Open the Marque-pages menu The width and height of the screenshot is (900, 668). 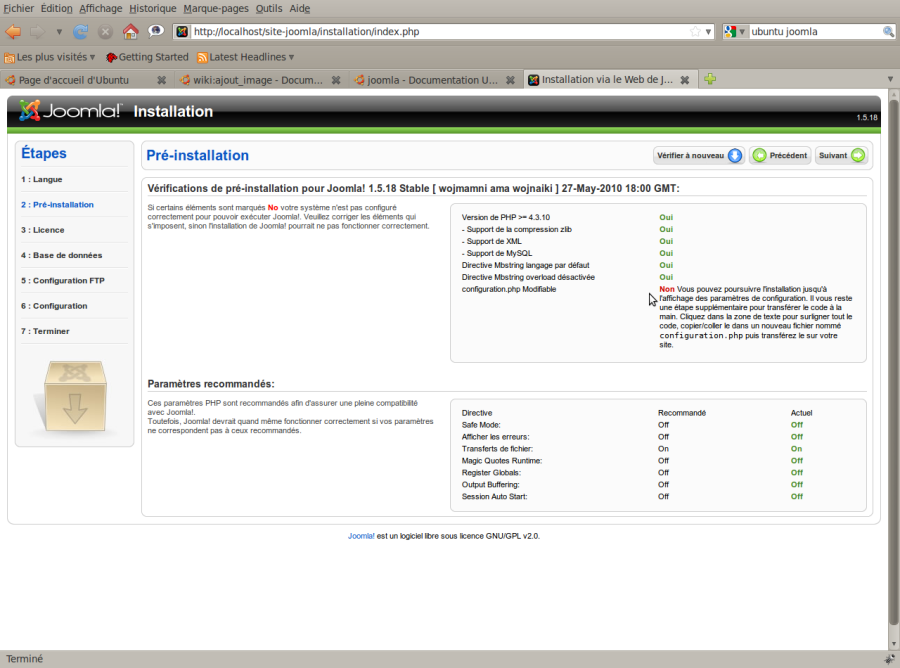pos(216,9)
